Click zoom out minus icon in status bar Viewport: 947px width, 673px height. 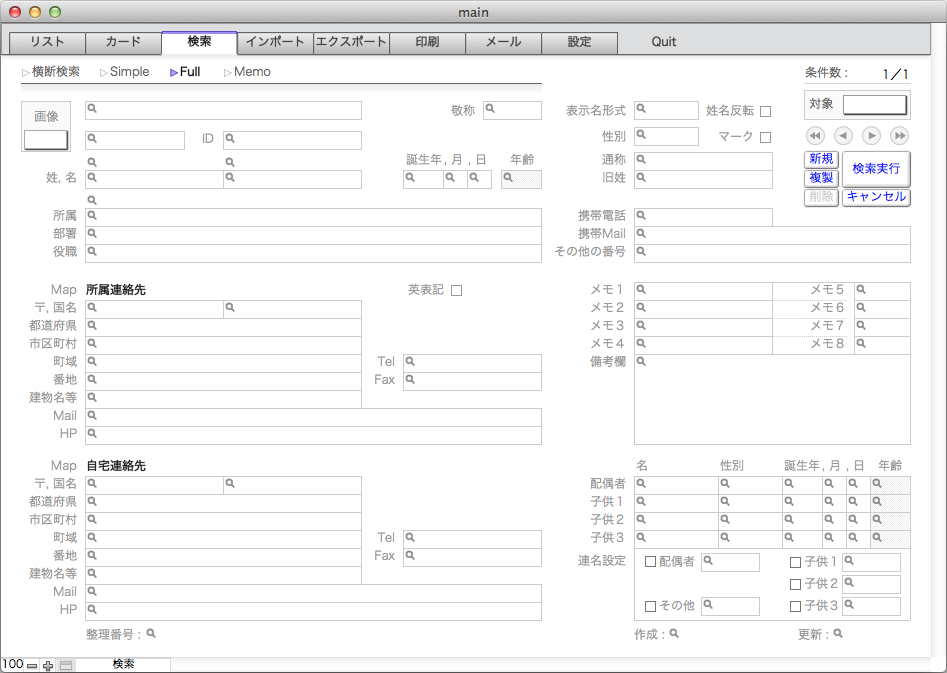tap(32, 666)
